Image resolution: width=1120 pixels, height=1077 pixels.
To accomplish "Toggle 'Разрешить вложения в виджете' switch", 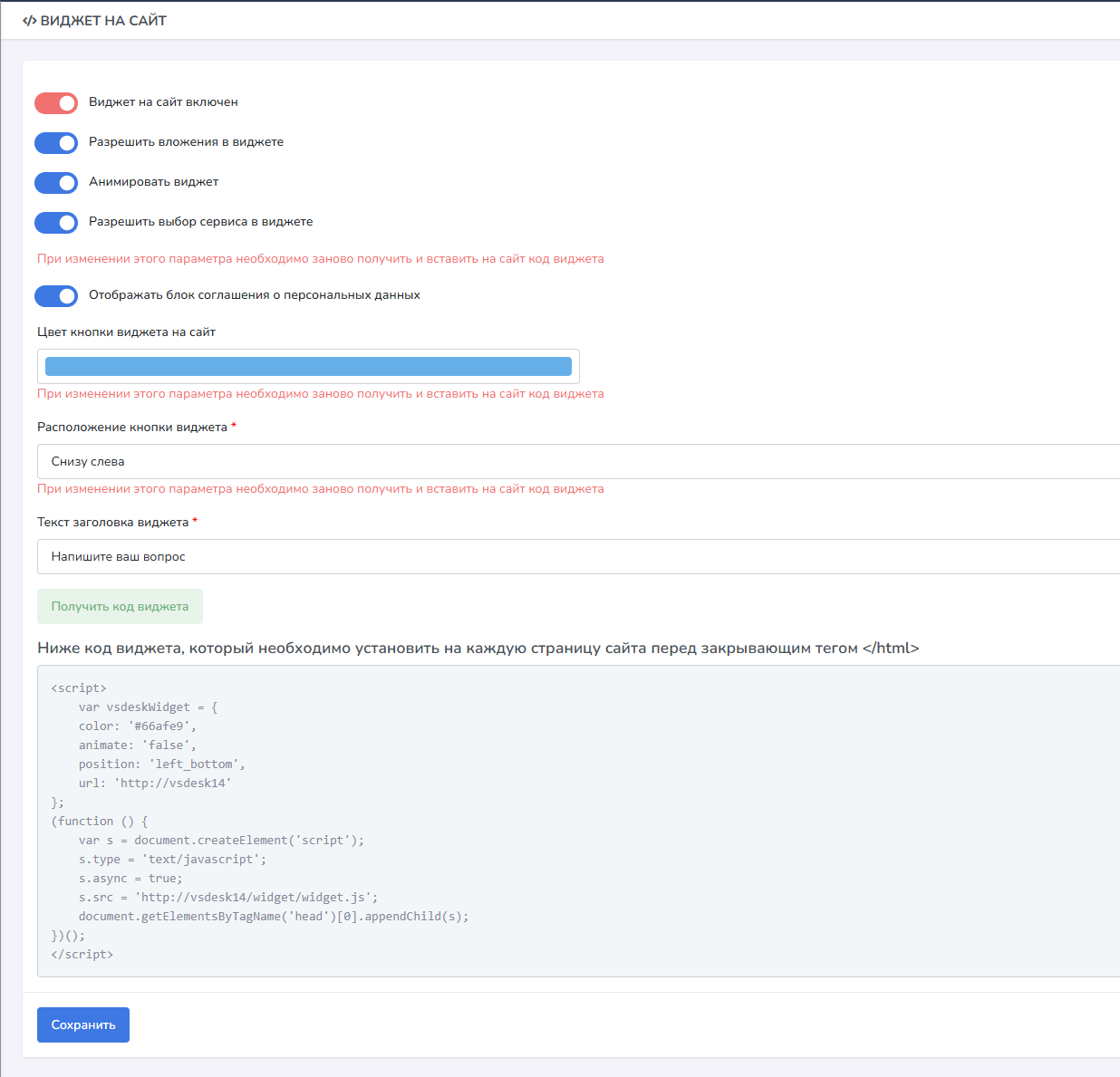I will pyautogui.click(x=56, y=143).
